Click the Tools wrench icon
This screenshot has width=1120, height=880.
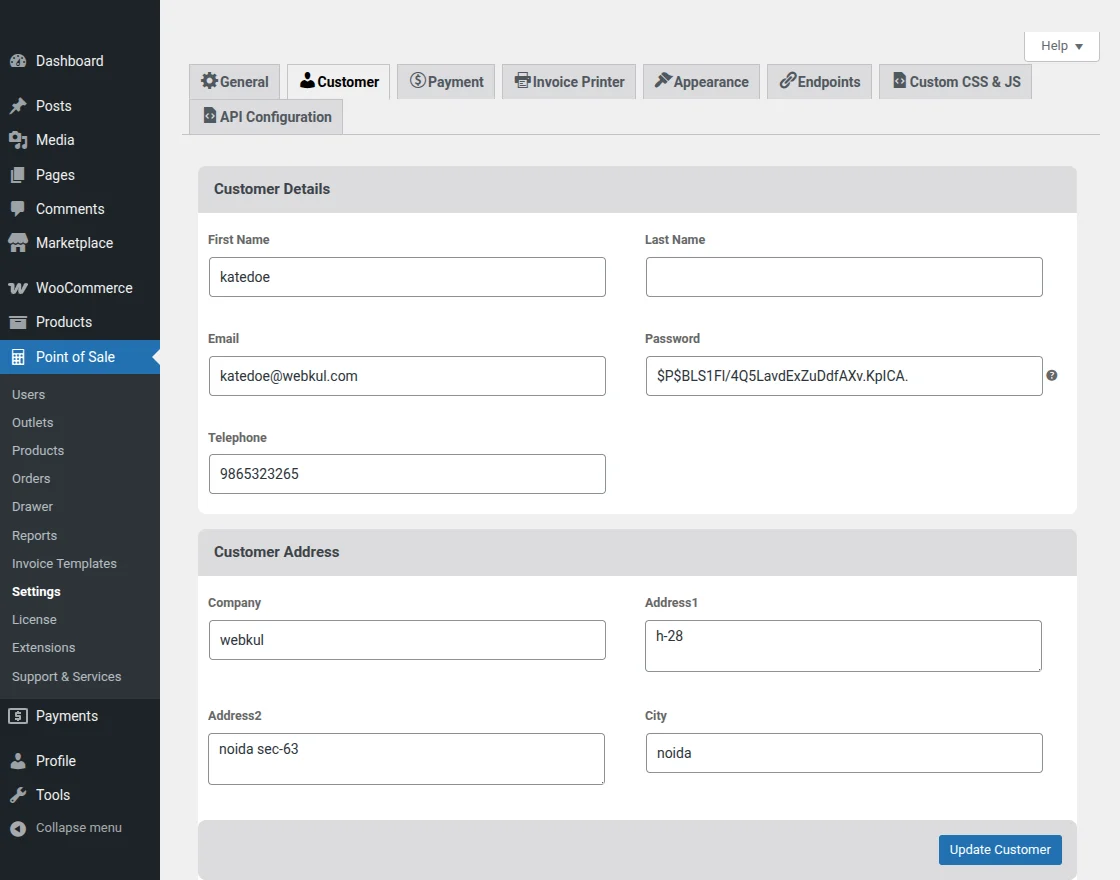[18, 795]
